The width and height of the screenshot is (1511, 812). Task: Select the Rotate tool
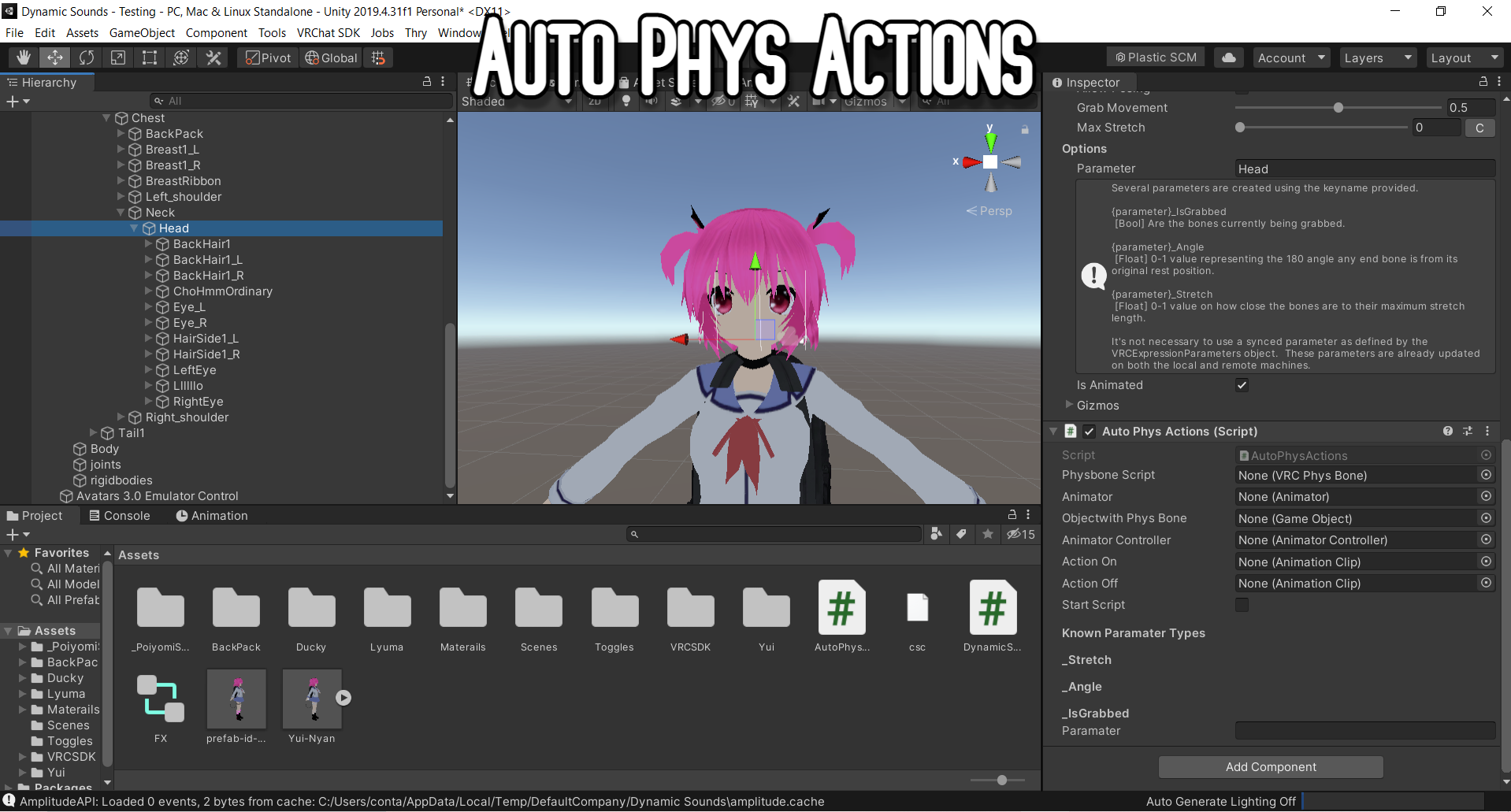click(87, 57)
